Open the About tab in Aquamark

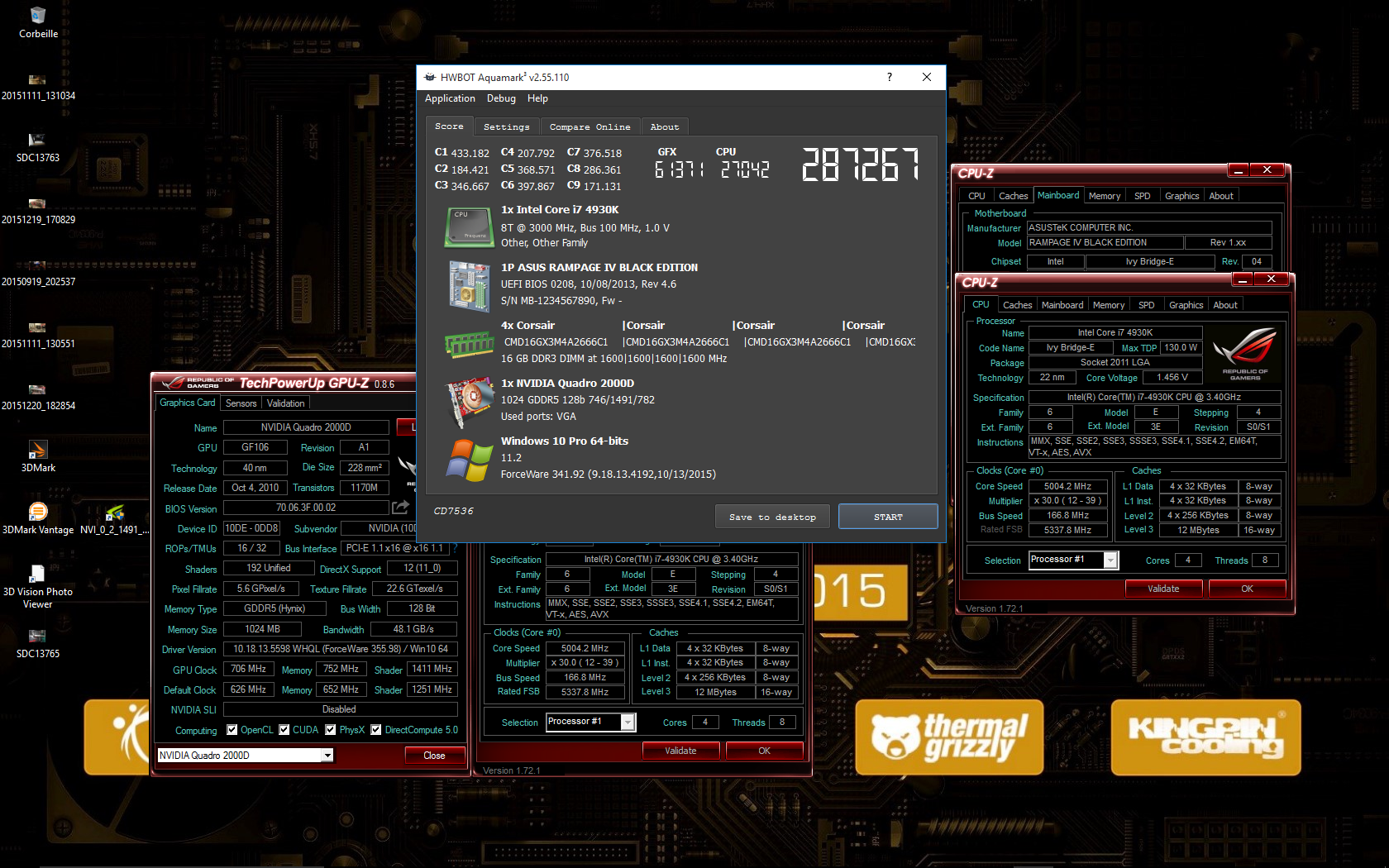tap(664, 127)
